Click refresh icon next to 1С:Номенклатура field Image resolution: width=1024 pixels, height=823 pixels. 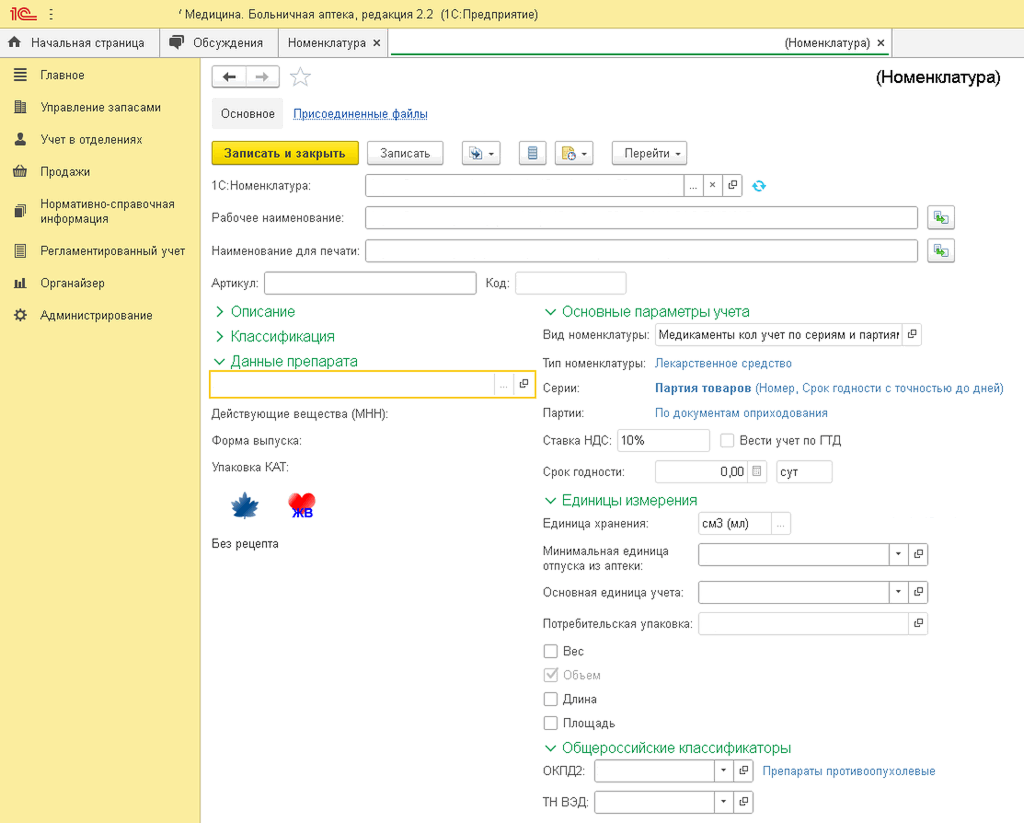click(759, 186)
